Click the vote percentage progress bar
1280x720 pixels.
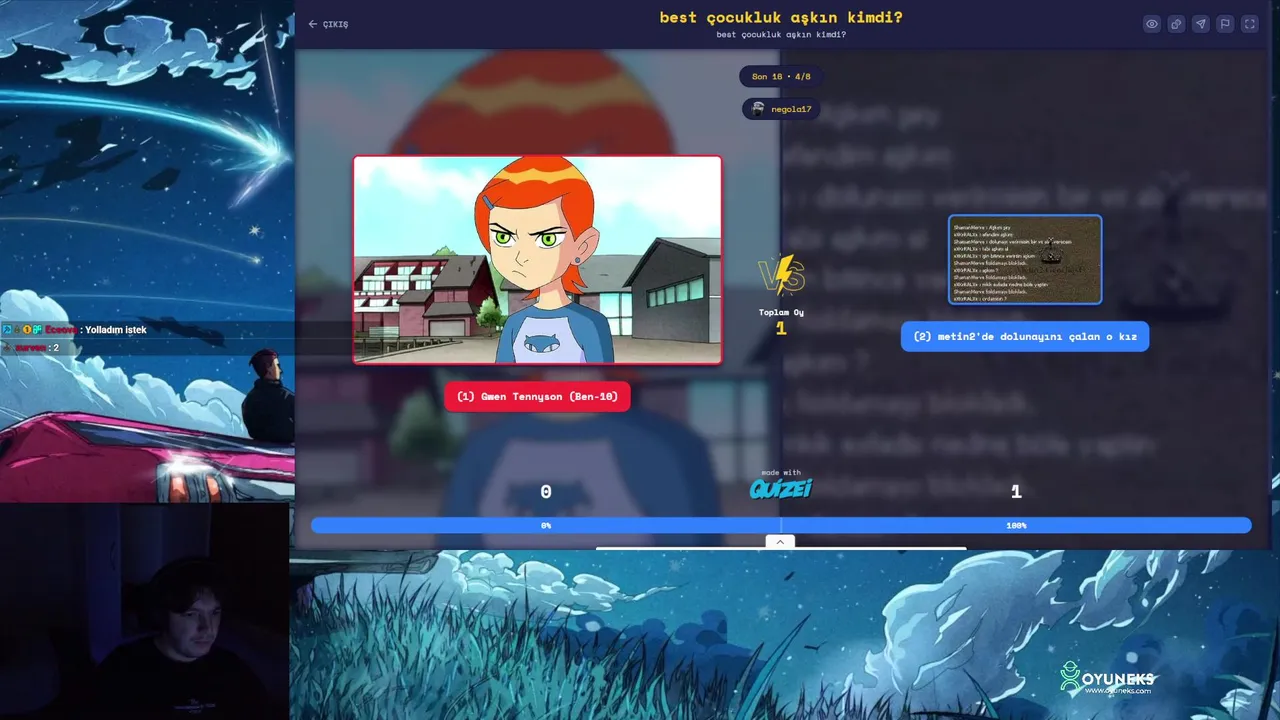781,525
